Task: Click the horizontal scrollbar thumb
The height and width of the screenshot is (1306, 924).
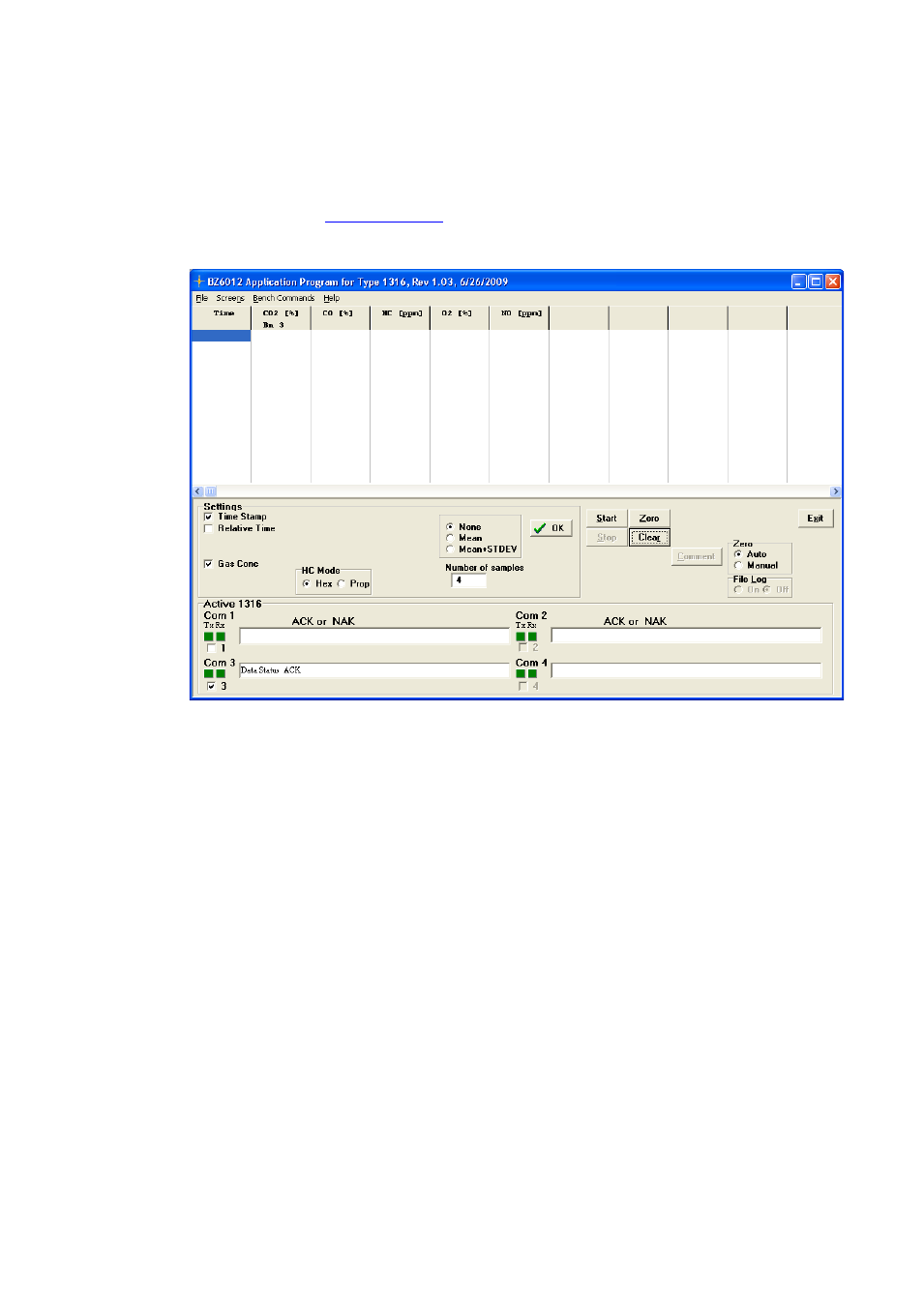Action: coord(210,491)
